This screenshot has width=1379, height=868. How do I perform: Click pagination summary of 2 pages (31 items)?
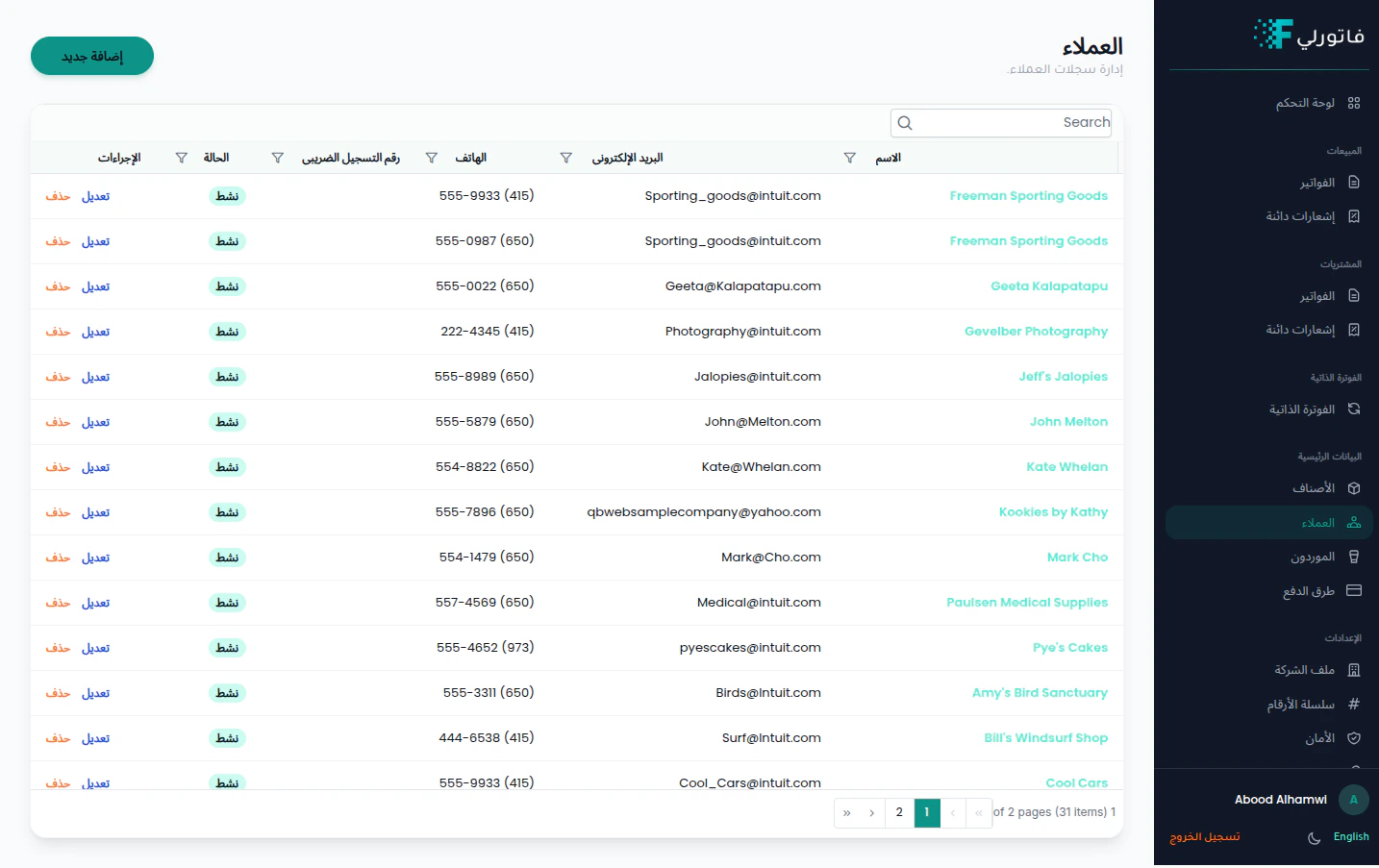point(1054,812)
